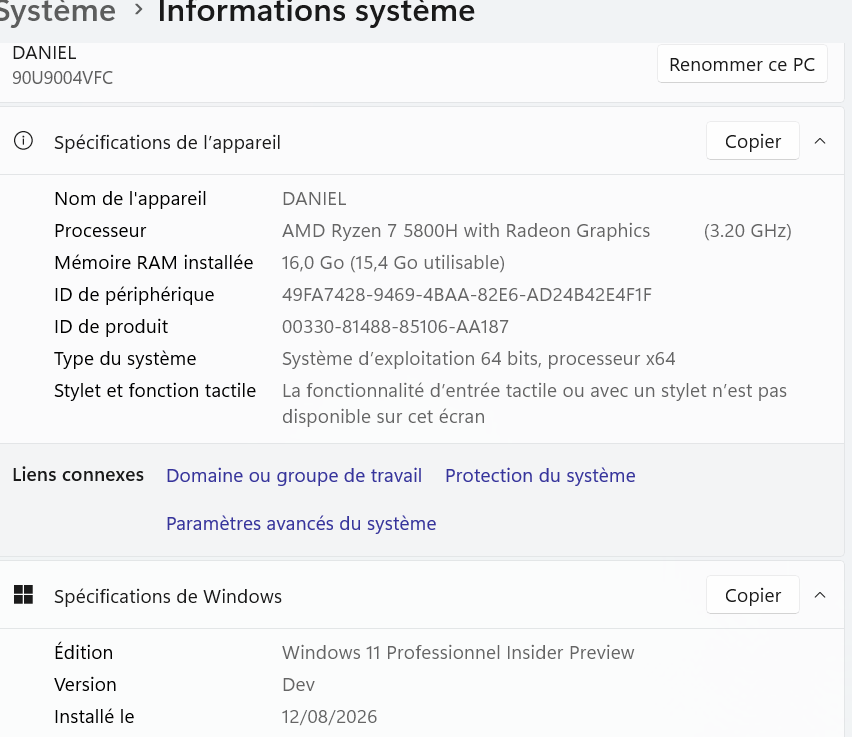The height and width of the screenshot is (737, 852).
Task: Open Domaine ou groupe de travail link
Action: (x=294, y=476)
